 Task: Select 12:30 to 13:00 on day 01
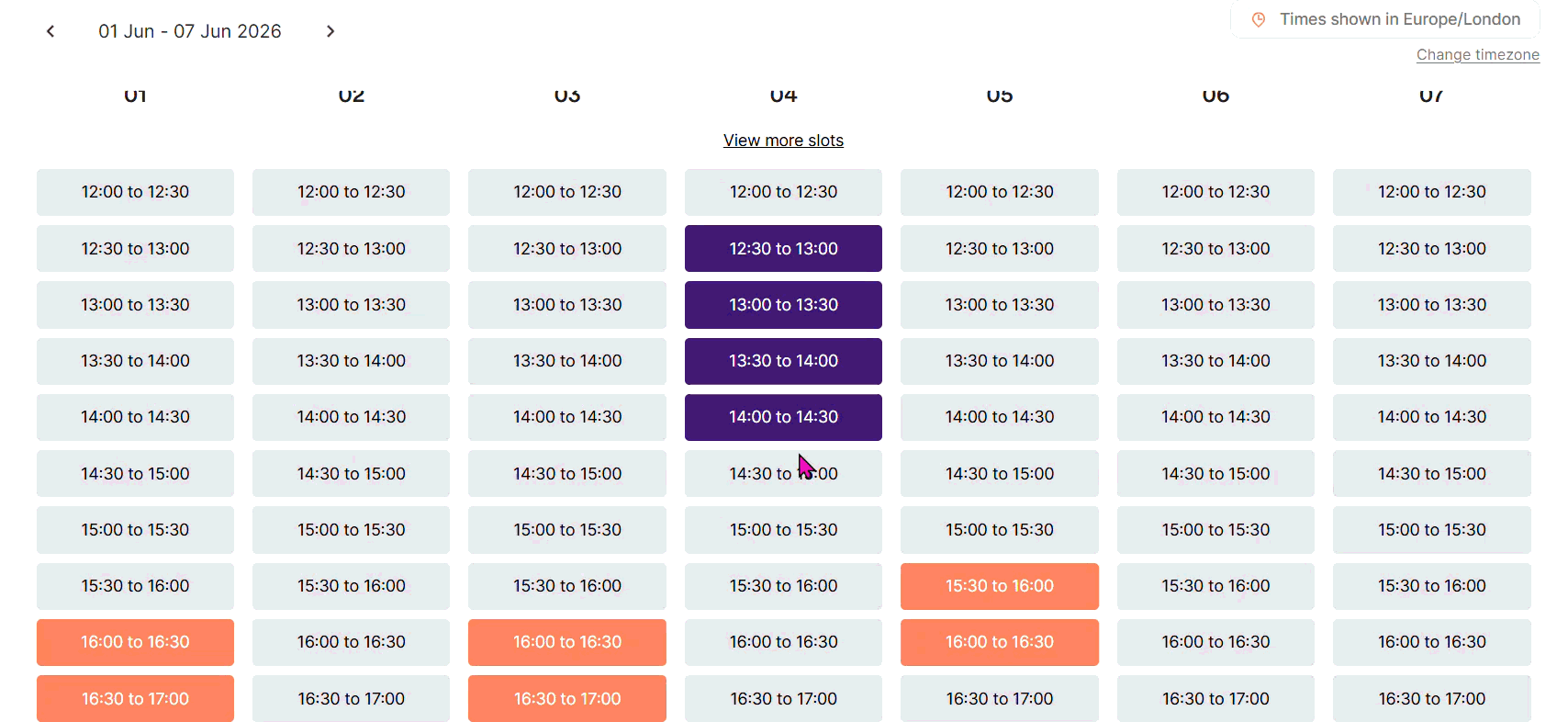click(135, 248)
